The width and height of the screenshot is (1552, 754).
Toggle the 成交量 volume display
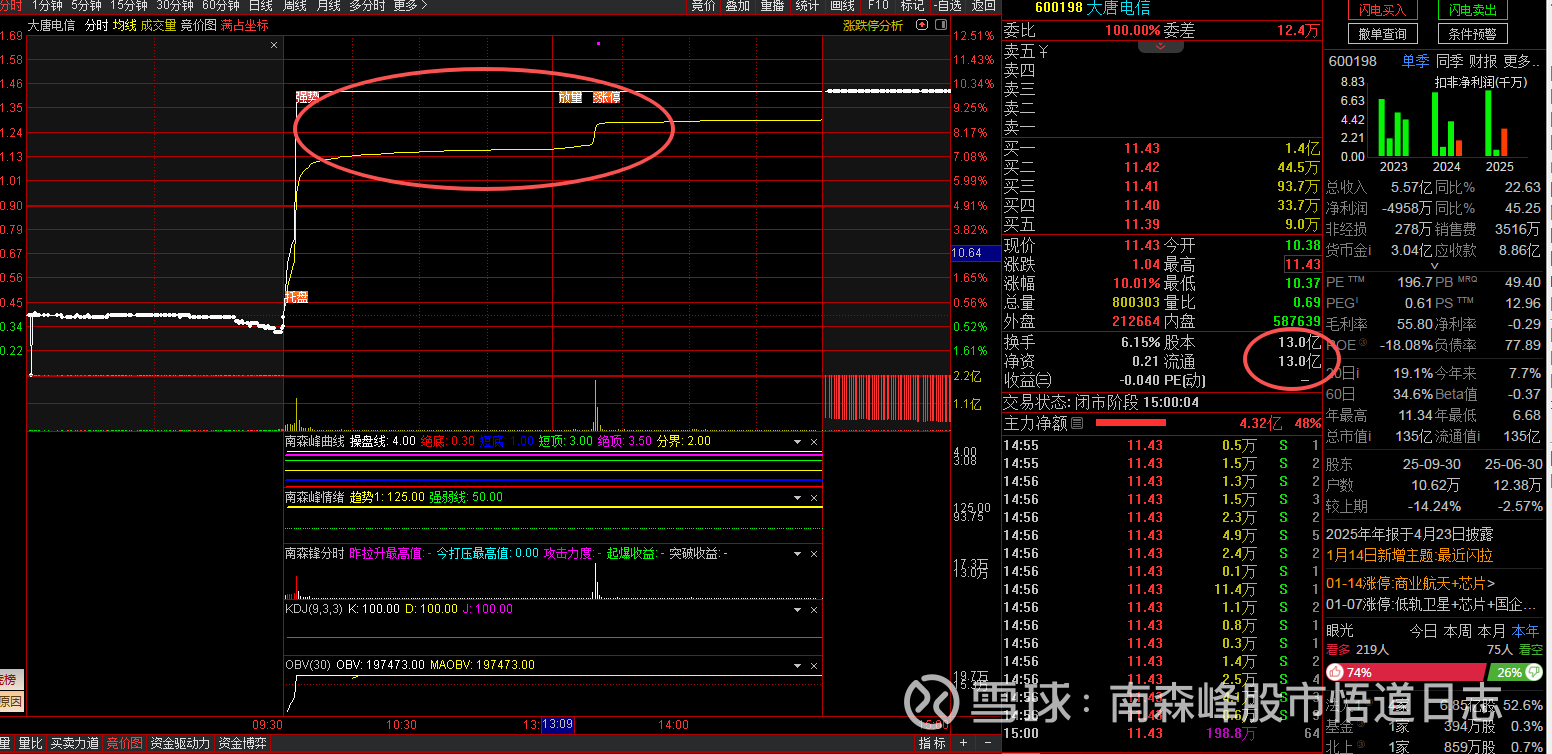[x=158, y=25]
